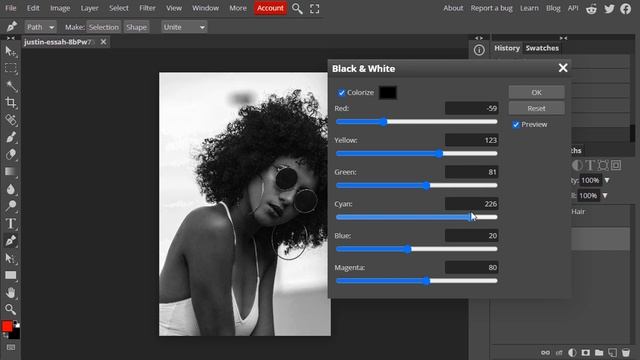Open the File menu
Viewport: 640px width, 360px height.
tap(11, 8)
